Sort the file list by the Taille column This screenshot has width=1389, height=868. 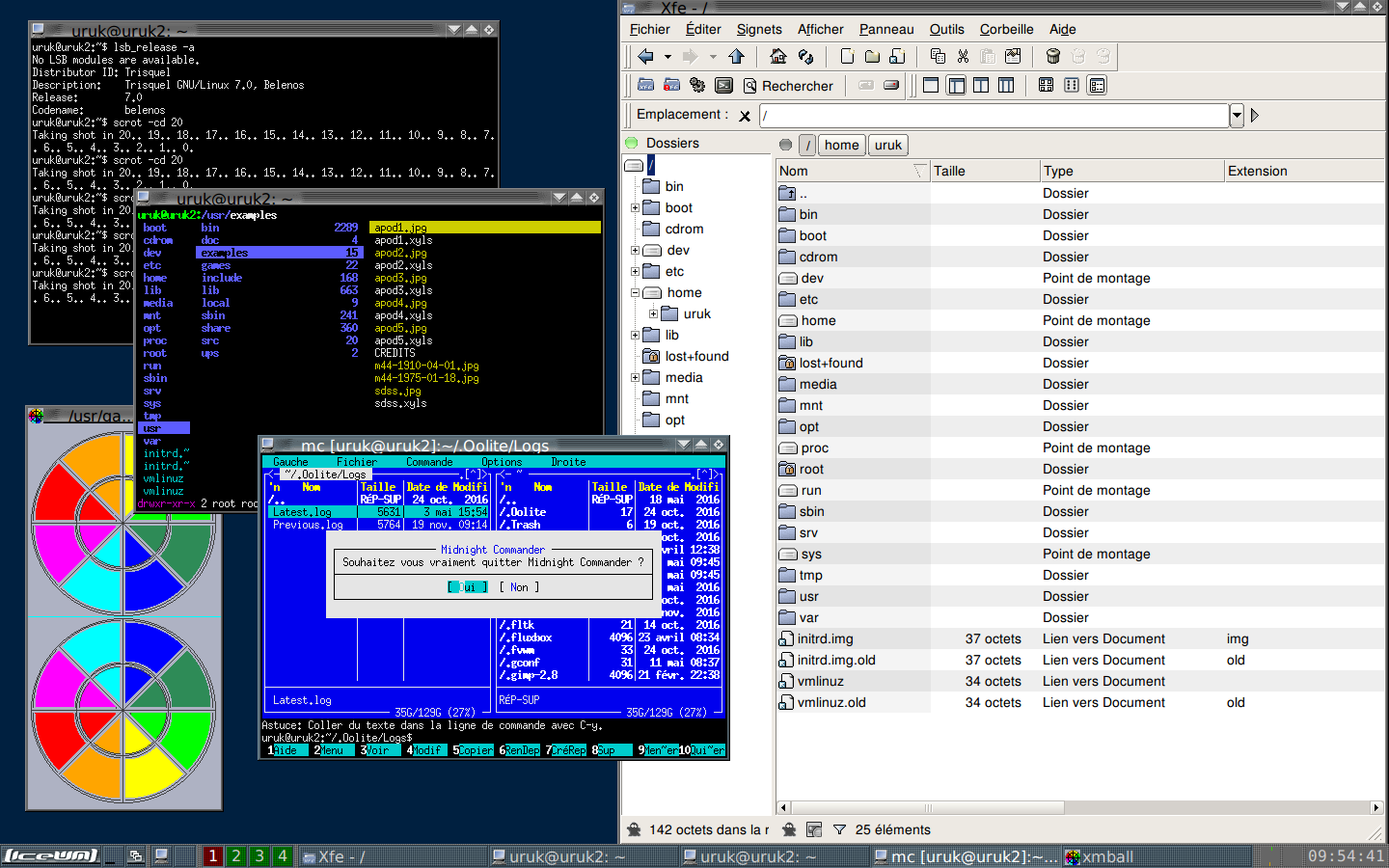(x=984, y=171)
